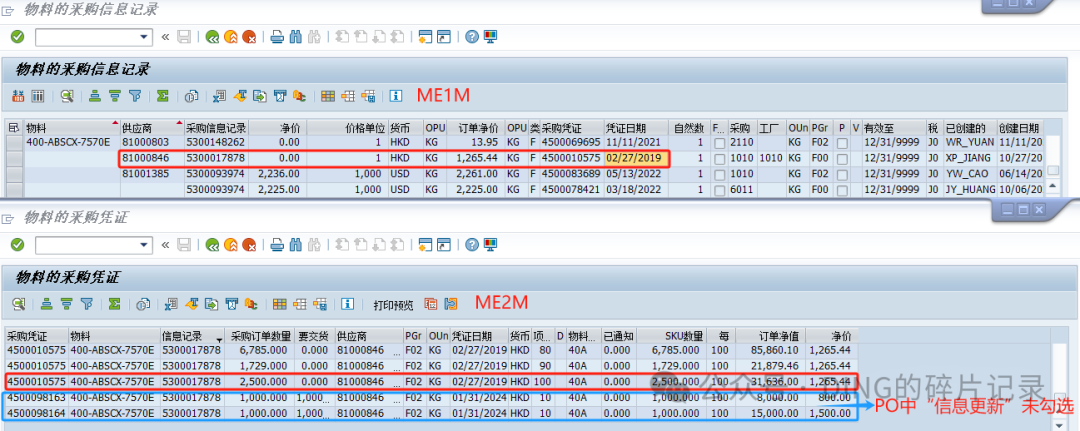This screenshot has height=431, width=1080.
Task: Tick P checkbox in the XP_JIANG row
Action: point(842,158)
